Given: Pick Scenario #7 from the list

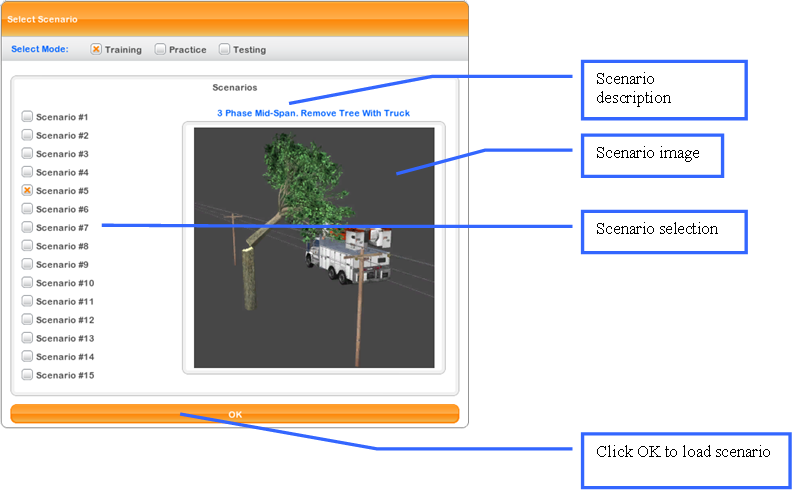Looking at the screenshot, I should (27, 227).
